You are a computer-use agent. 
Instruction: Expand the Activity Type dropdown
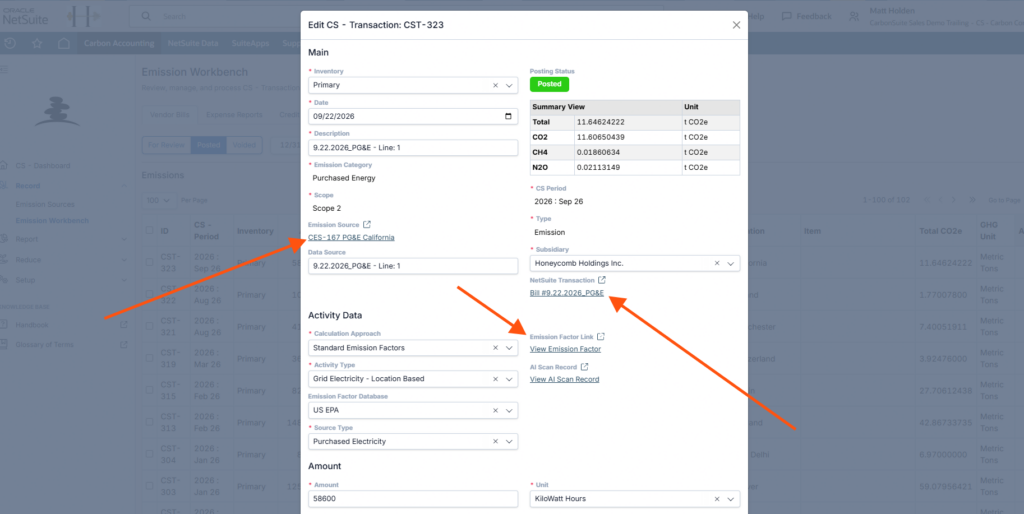point(509,379)
